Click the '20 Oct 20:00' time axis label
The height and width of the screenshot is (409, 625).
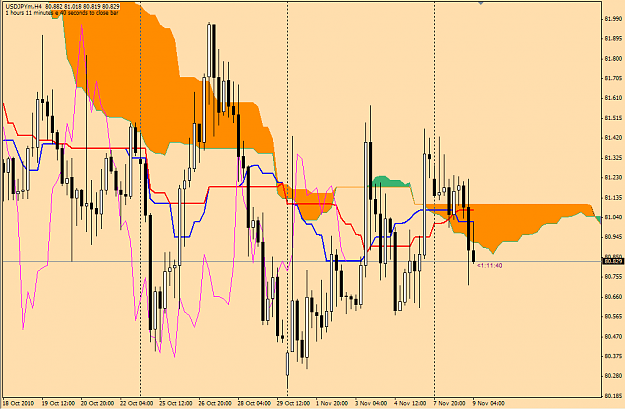pyautogui.click(x=97, y=403)
